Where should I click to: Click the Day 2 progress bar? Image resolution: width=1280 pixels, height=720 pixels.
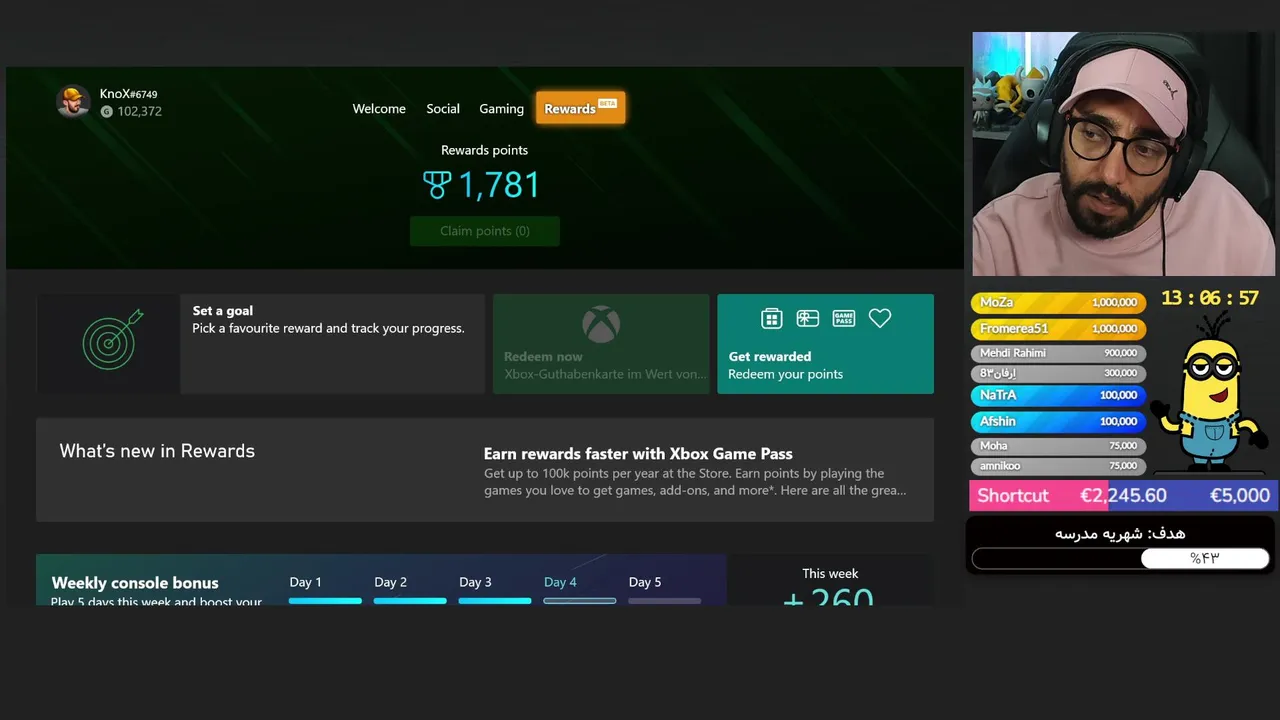click(x=410, y=601)
